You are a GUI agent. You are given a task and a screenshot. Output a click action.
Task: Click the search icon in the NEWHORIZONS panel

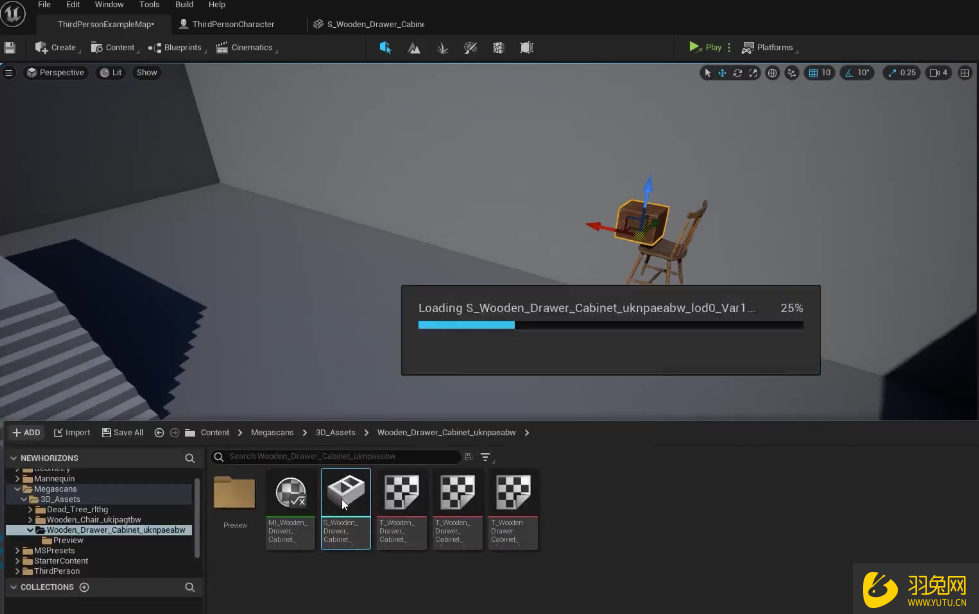point(190,458)
